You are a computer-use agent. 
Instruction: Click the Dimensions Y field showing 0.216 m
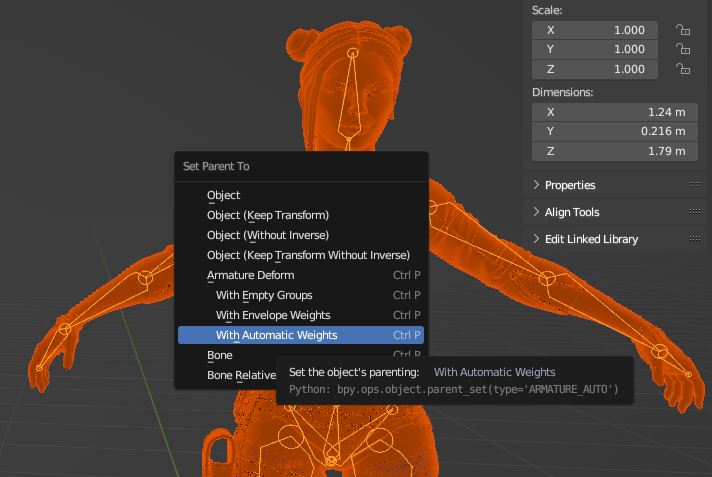(x=611, y=131)
